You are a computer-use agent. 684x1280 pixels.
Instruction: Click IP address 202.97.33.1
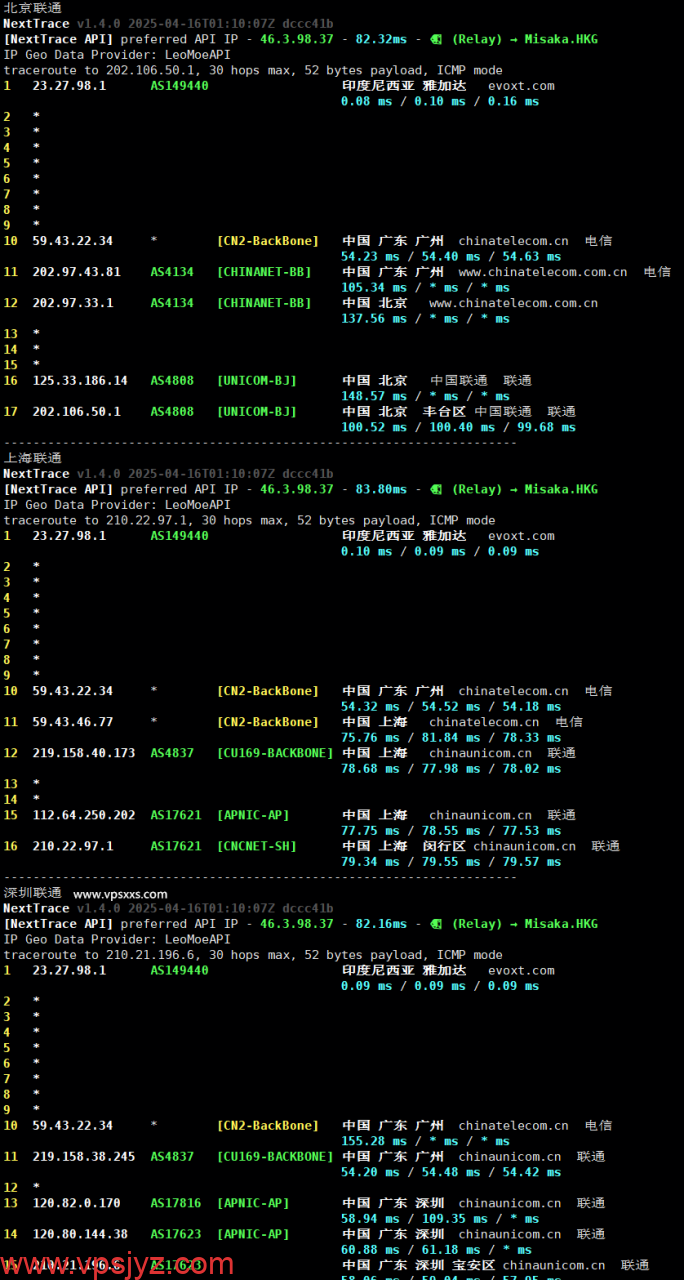click(x=72, y=303)
